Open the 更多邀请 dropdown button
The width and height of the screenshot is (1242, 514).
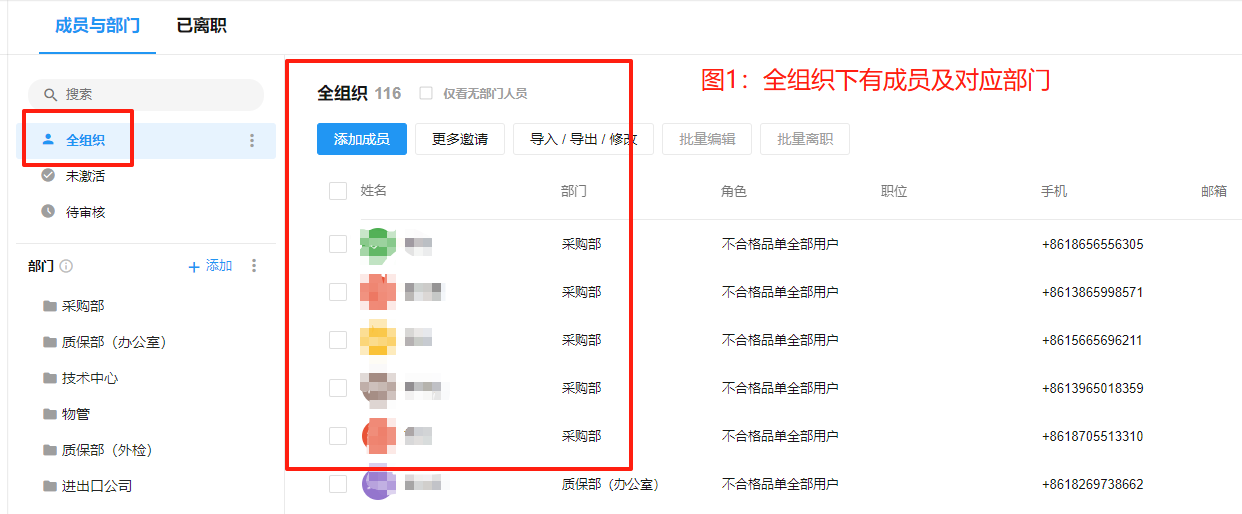point(460,139)
